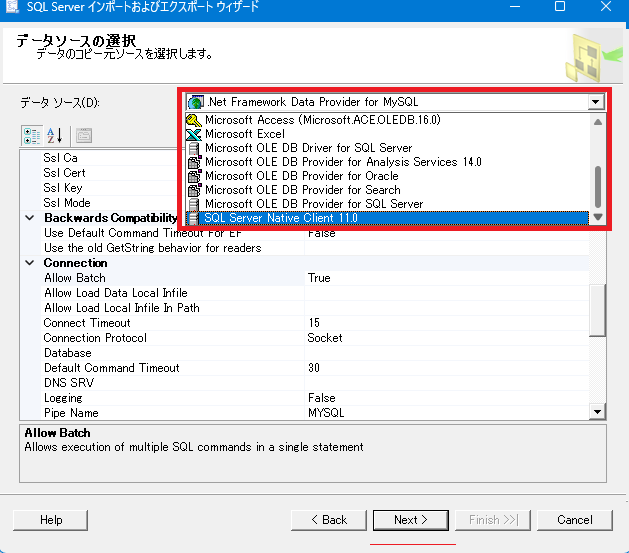
Task: Click the dropdown list scrollbar thumb
Action: tap(598, 187)
